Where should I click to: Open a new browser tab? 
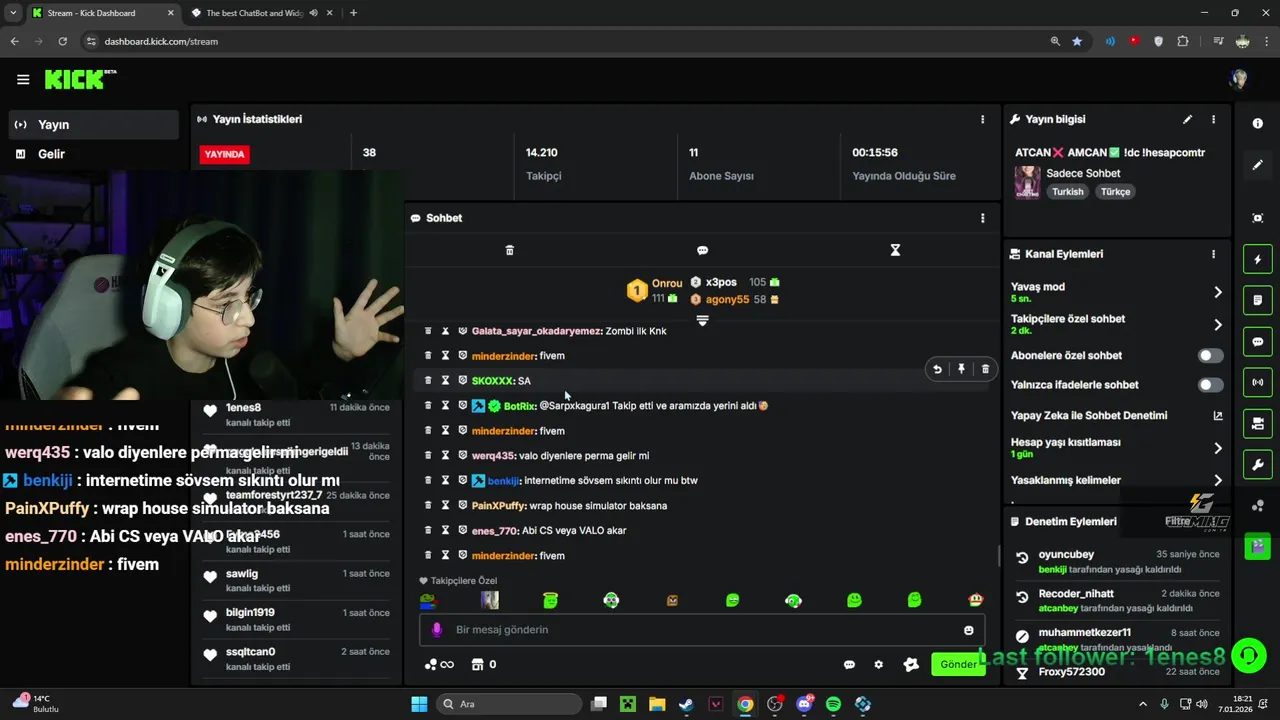tap(354, 13)
